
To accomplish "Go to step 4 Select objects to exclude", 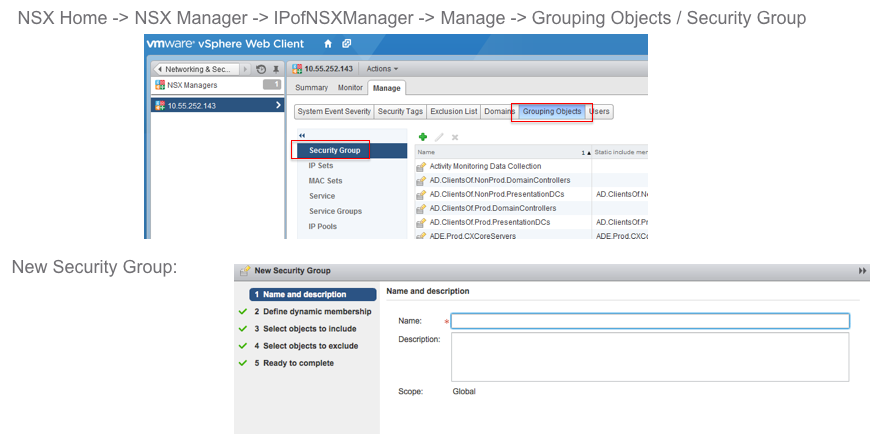I will 306,346.
